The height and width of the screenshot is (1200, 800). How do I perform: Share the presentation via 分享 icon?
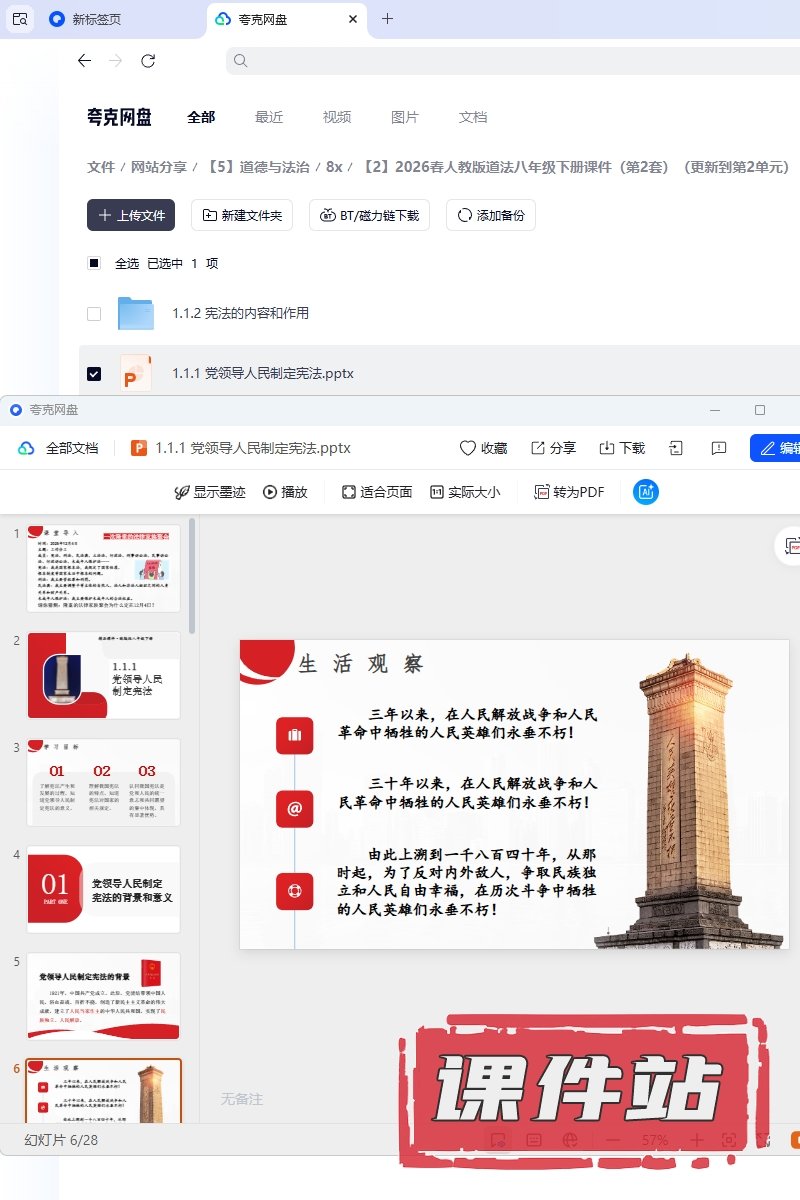pyautogui.click(x=538, y=448)
